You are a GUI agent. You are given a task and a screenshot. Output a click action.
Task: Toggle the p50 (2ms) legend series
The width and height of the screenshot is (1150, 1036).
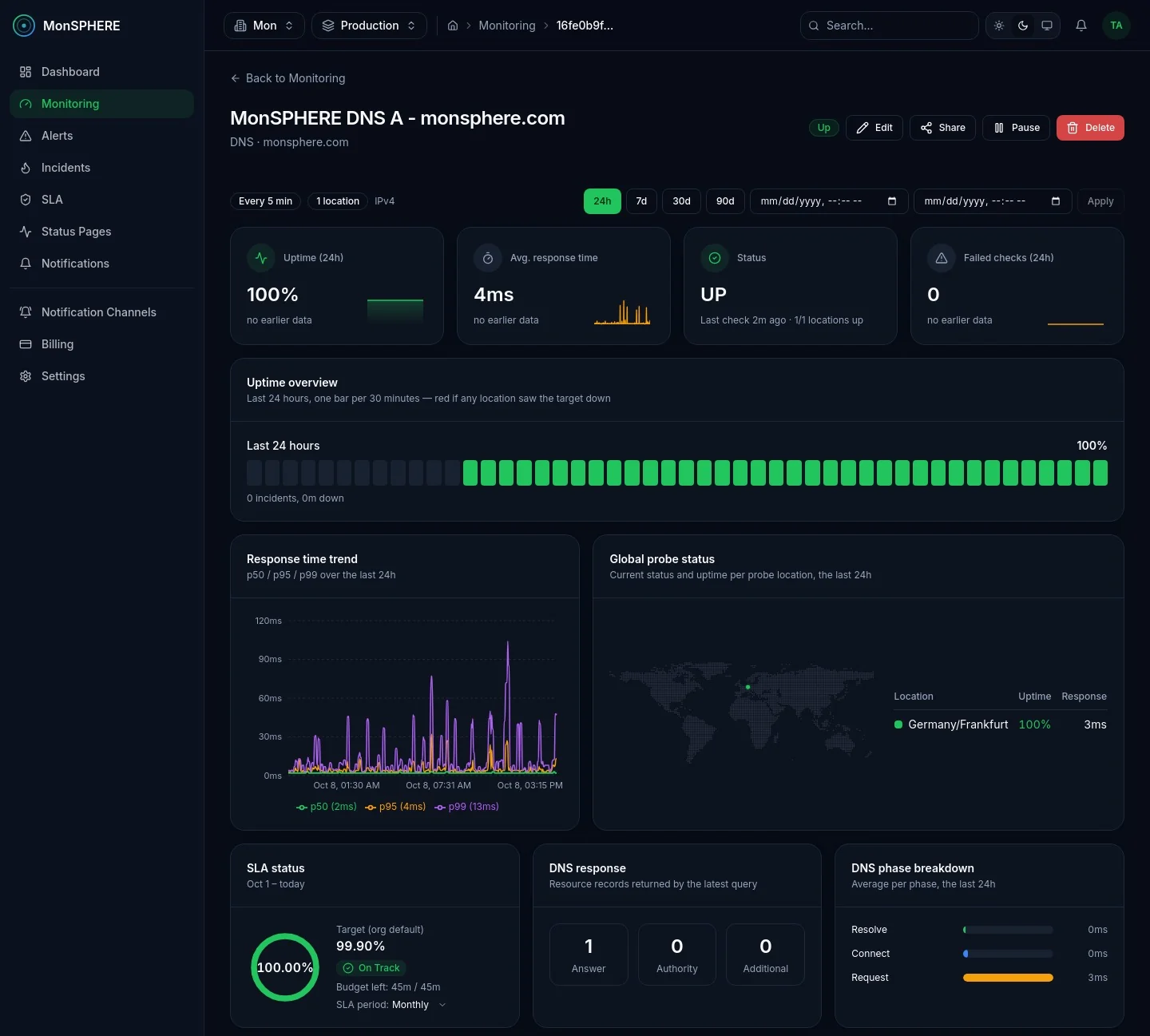coord(327,807)
